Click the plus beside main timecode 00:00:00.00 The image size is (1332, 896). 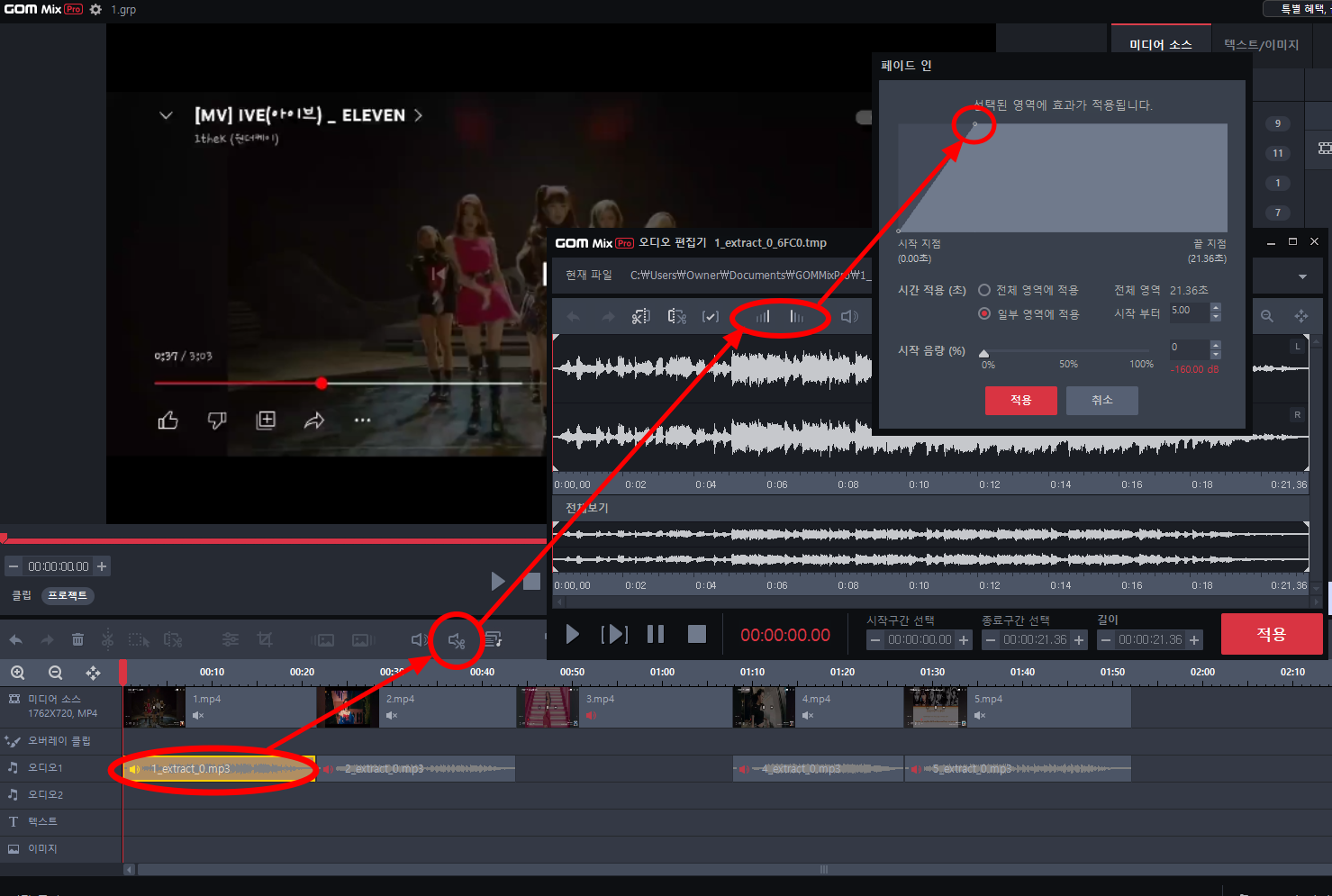[102, 566]
